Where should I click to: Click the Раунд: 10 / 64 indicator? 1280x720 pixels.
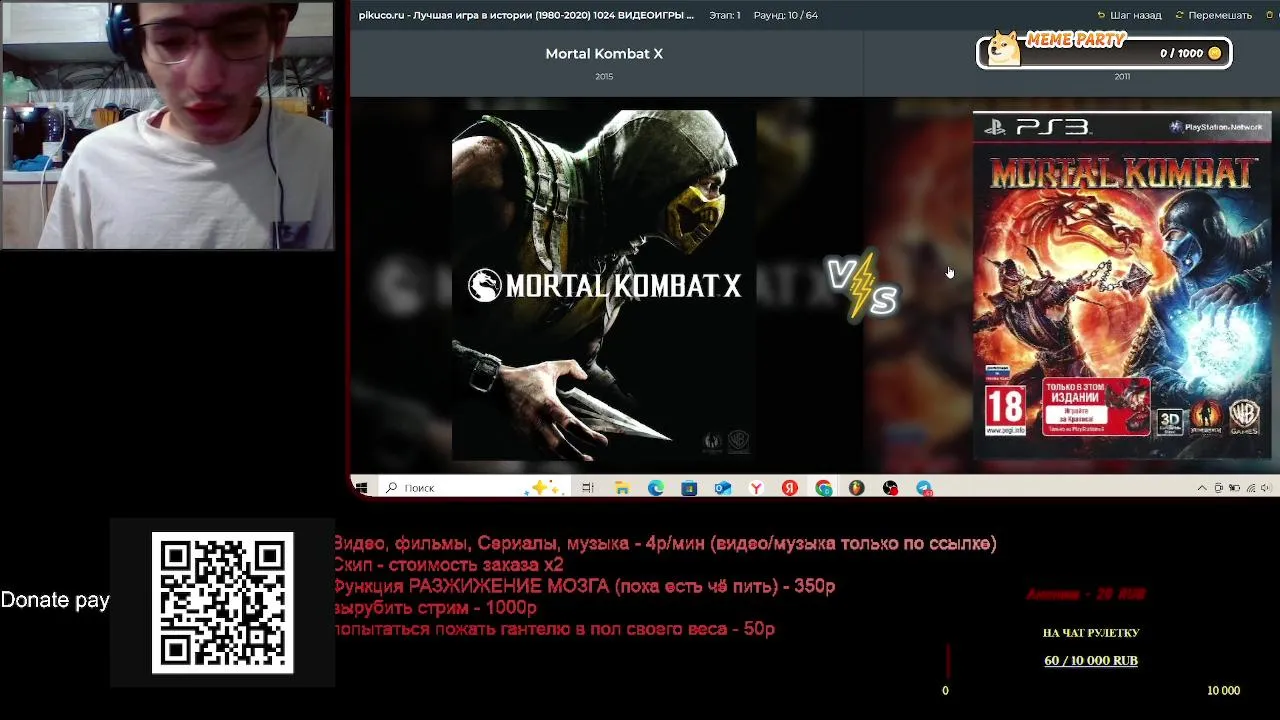coord(786,15)
